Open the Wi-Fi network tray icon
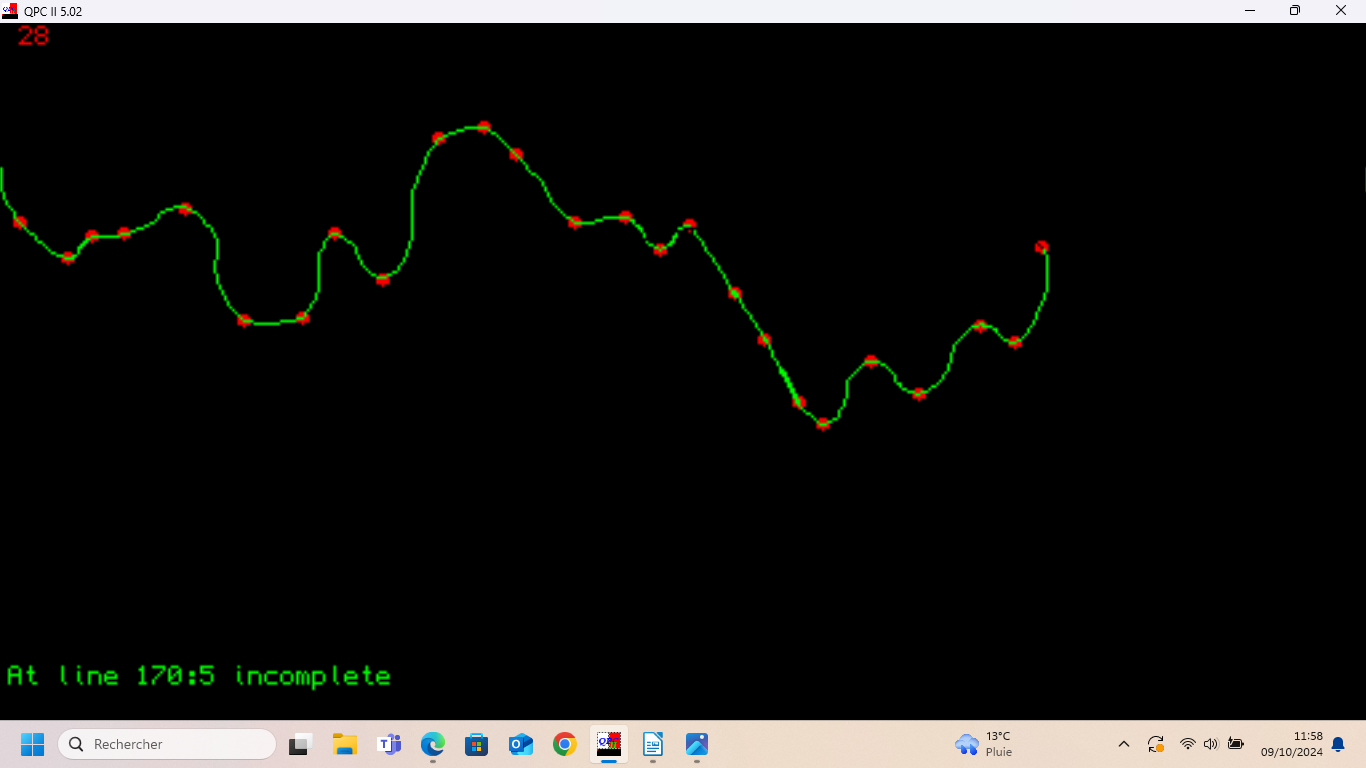Screen dimensions: 1366x768 pyautogui.click(x=1188, y=744)
